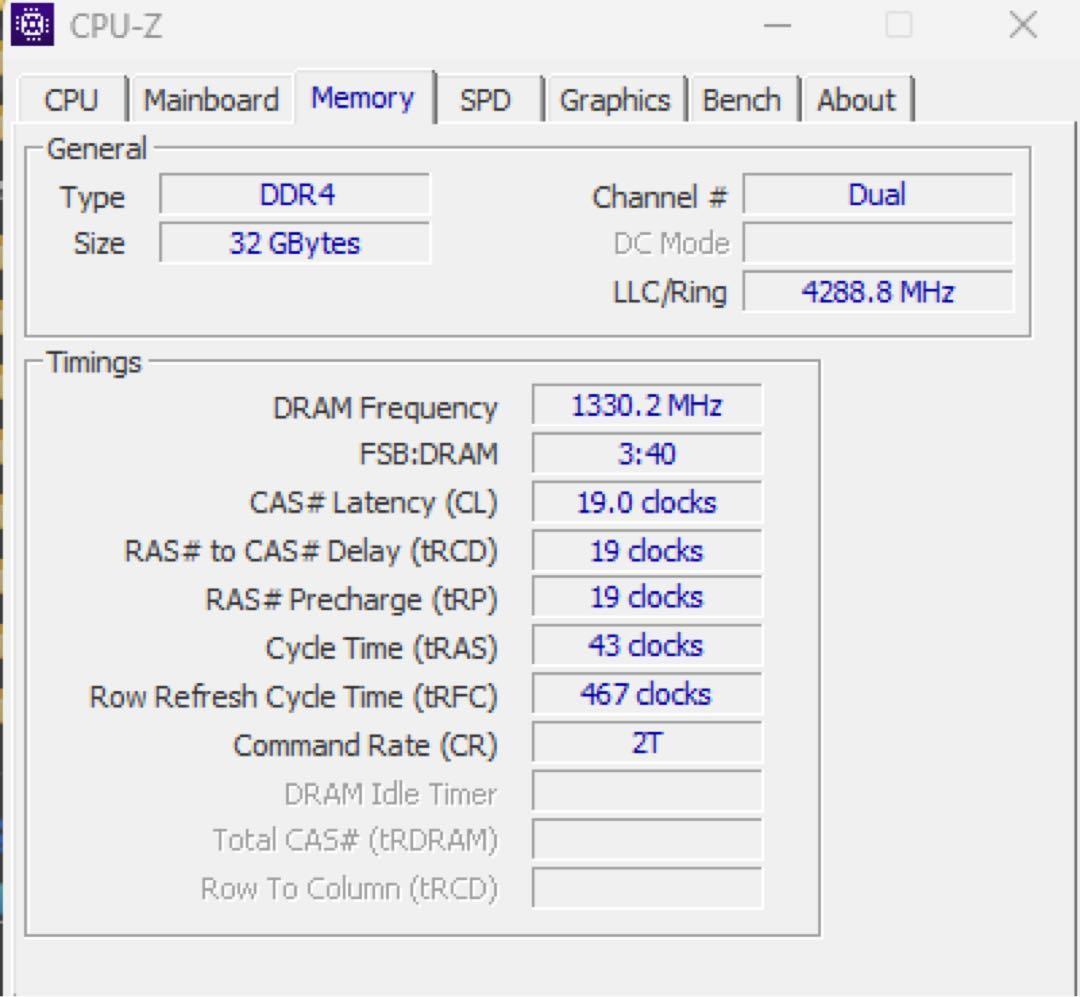Image resolution: width=1080 pixels, height=997 pixels.
Task: Click the tRFC 467 clocks field
Action: click(647, 692)
